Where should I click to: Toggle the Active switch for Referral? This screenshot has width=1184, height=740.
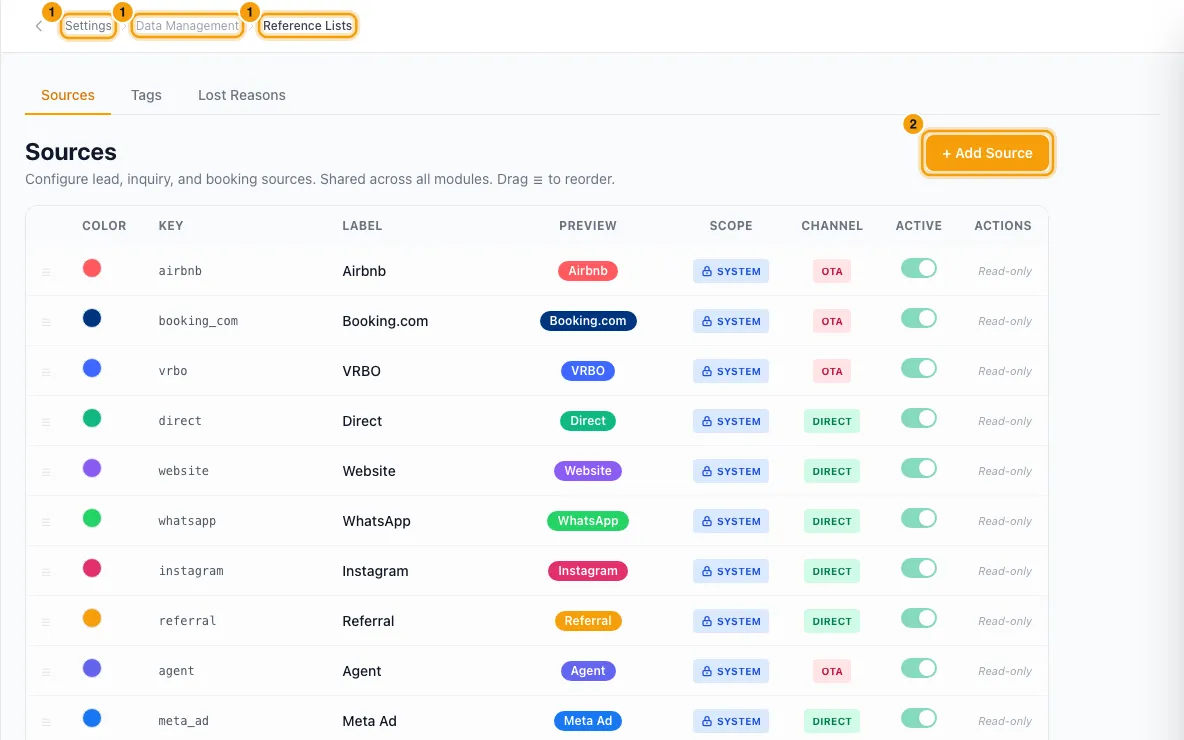918,618
